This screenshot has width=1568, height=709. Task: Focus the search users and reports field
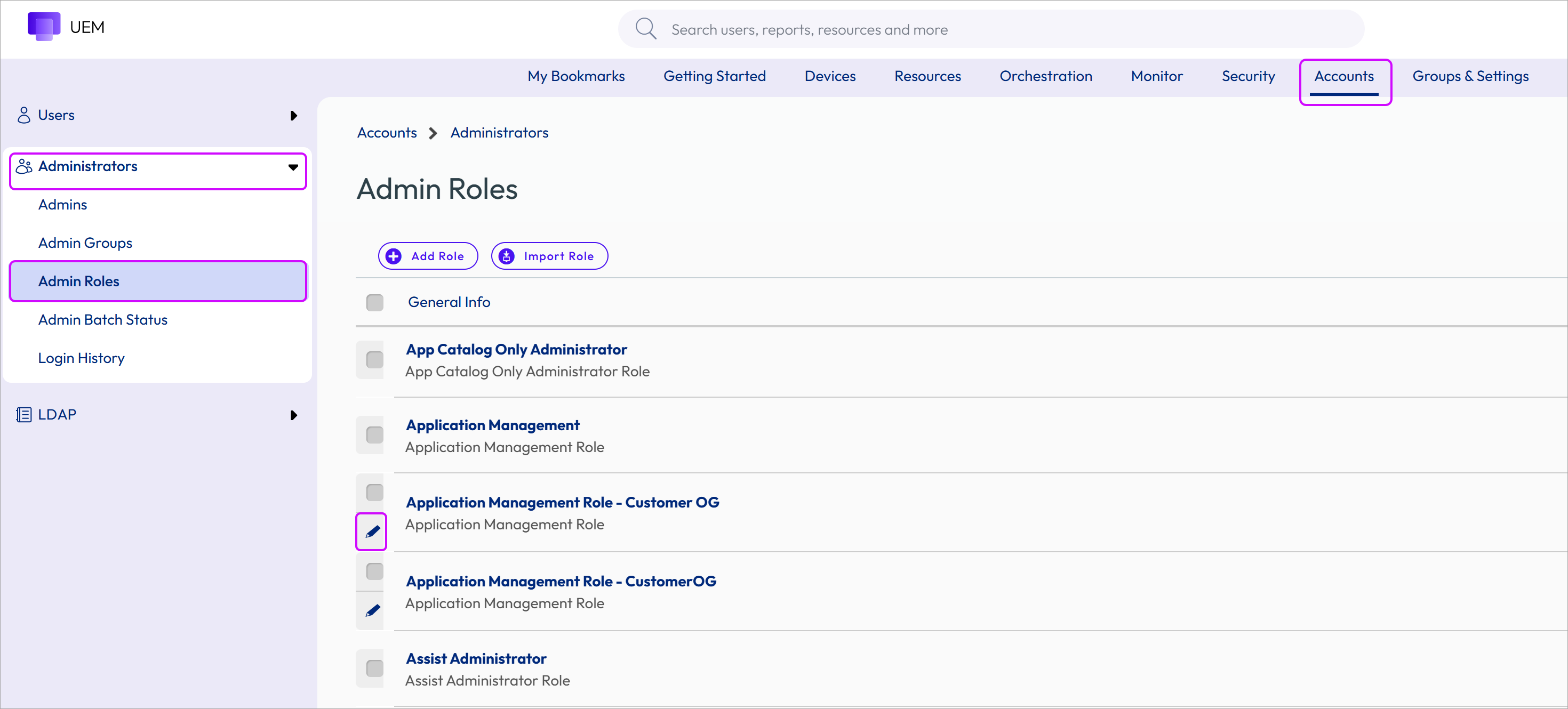(991, 29)
